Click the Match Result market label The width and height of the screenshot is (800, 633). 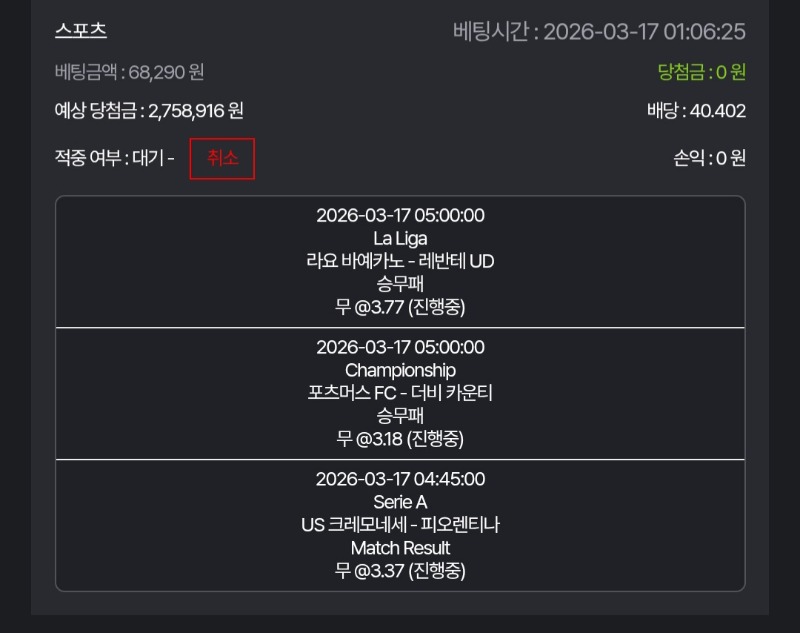tap(400, 548)
